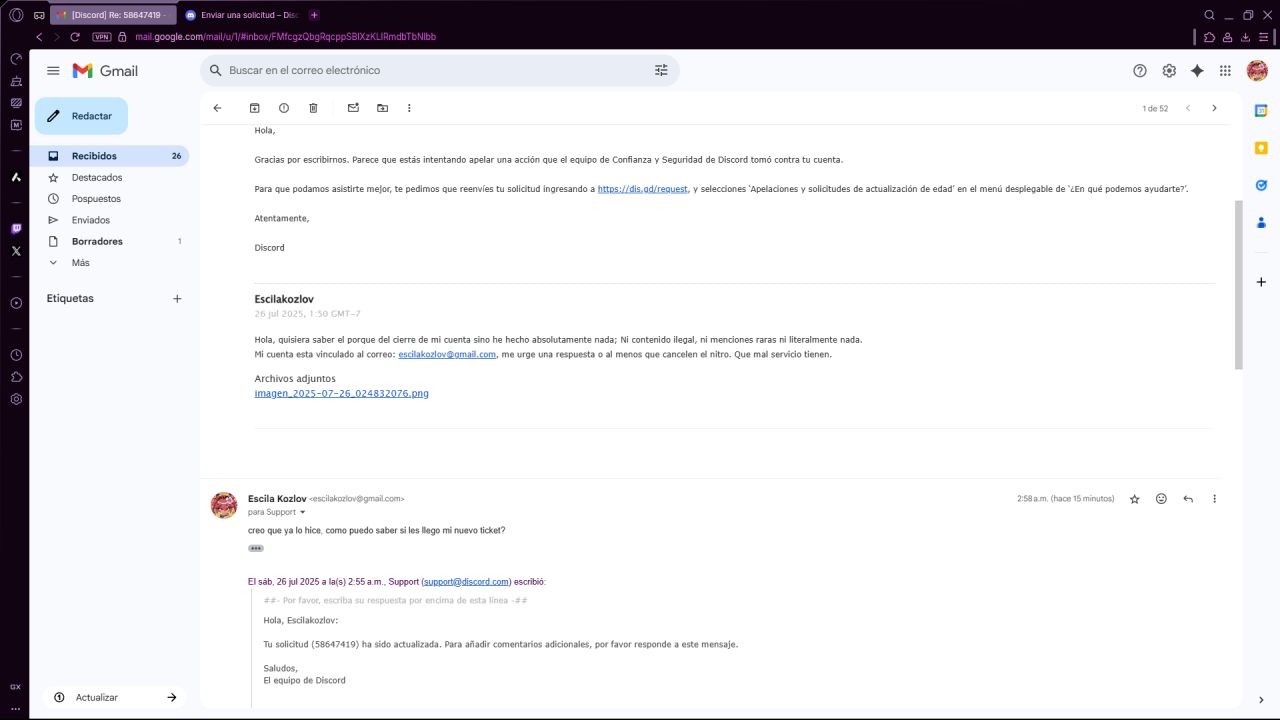Viewport: 1280px width, 720px height.
Task: Open Opera sidebar settings gear
Action: click(x=16, y=399)
